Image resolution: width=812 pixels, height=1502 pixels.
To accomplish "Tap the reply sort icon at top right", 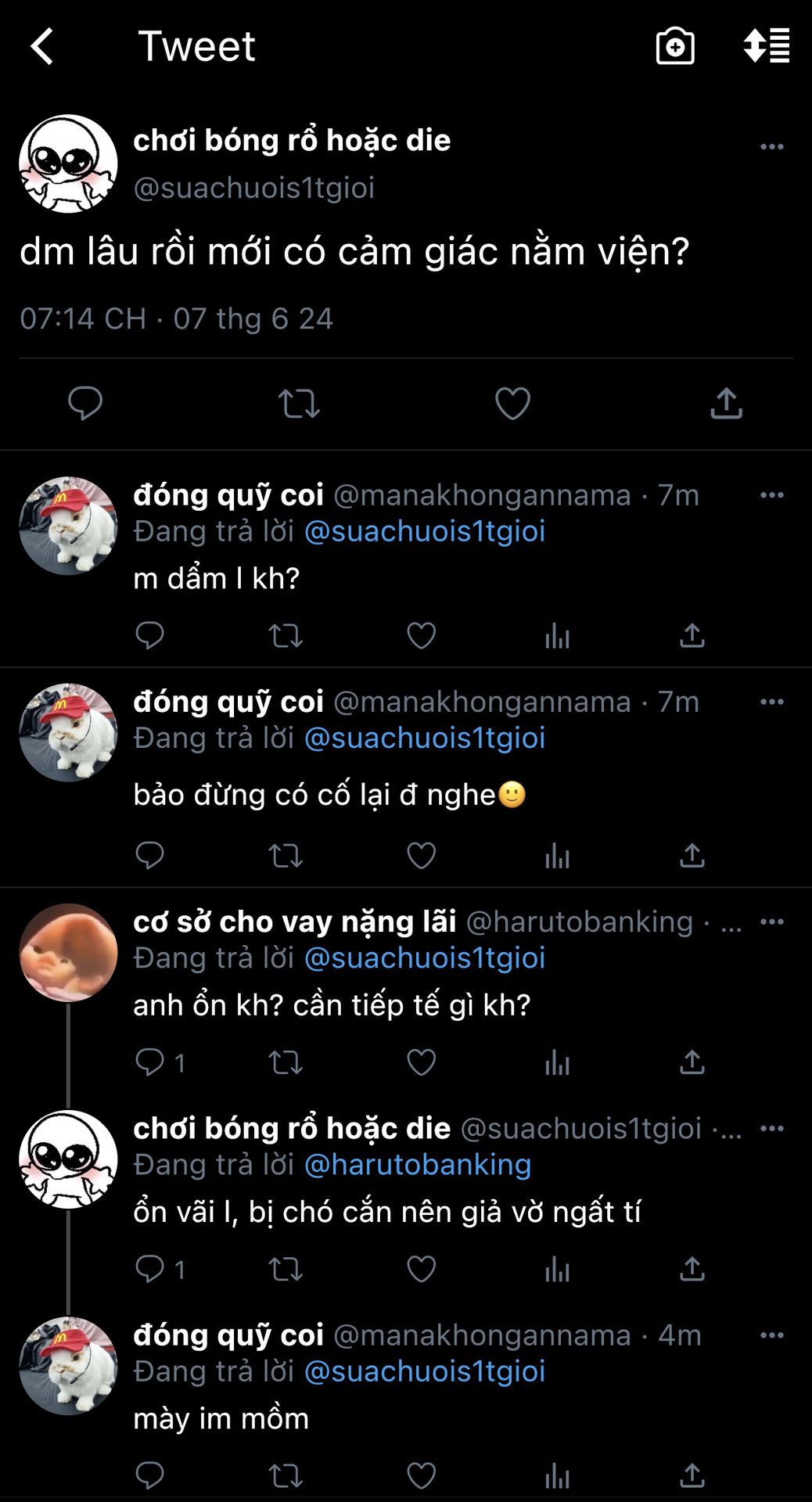I will click(x=766, y=46).
